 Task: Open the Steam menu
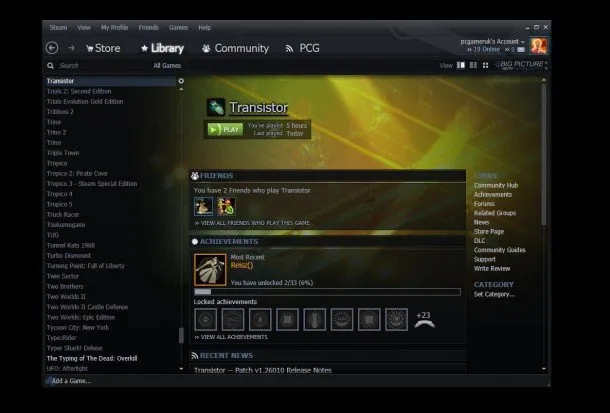coord(58,28)
